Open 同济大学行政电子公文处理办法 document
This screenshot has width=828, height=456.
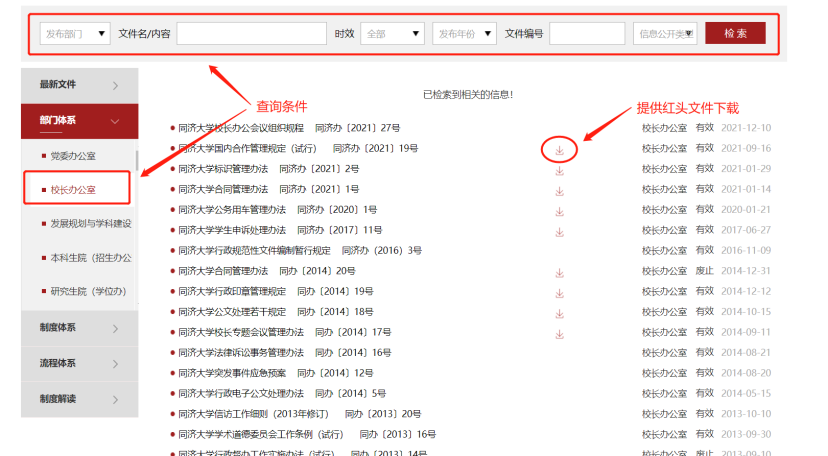pos(241,393)
